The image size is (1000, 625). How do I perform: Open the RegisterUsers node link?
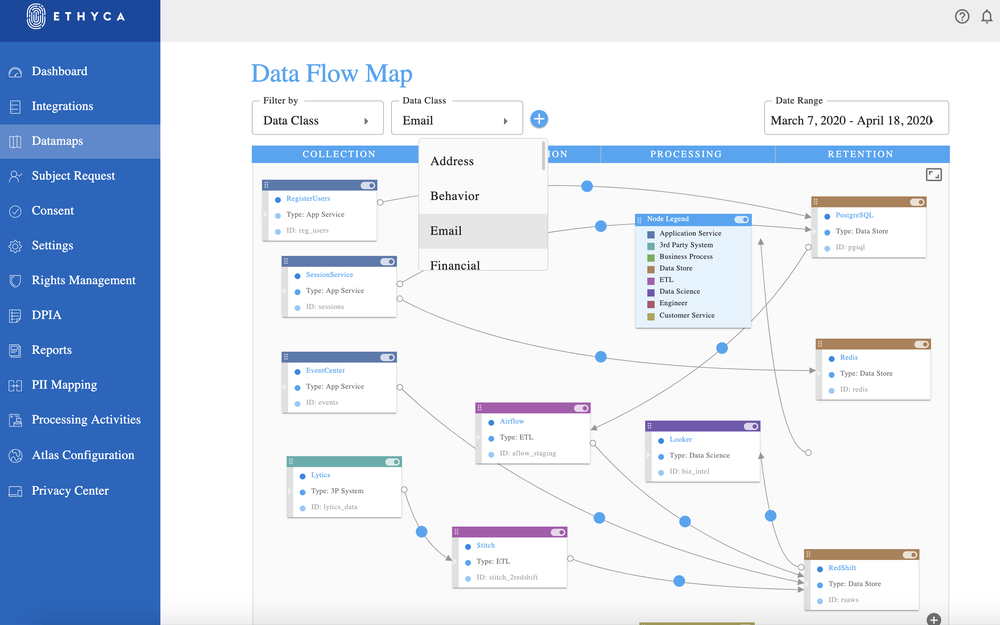tap(308, 199)
